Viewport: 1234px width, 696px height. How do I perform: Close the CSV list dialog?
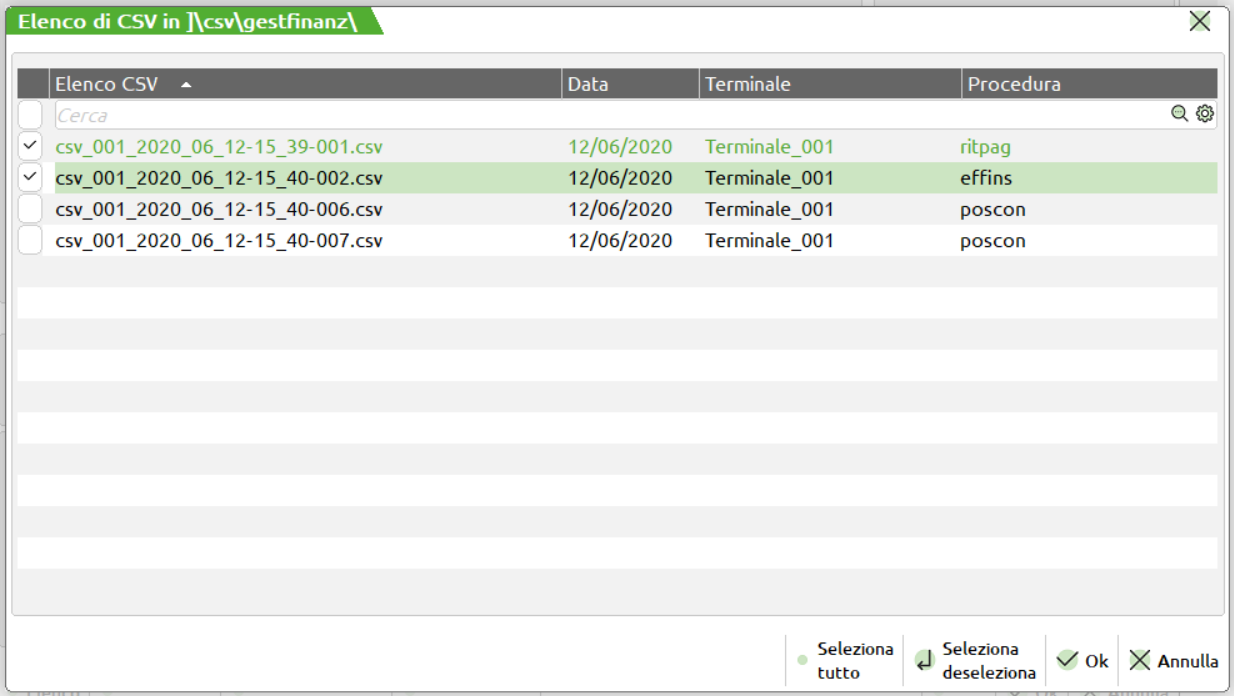(x=1199, y=21)
